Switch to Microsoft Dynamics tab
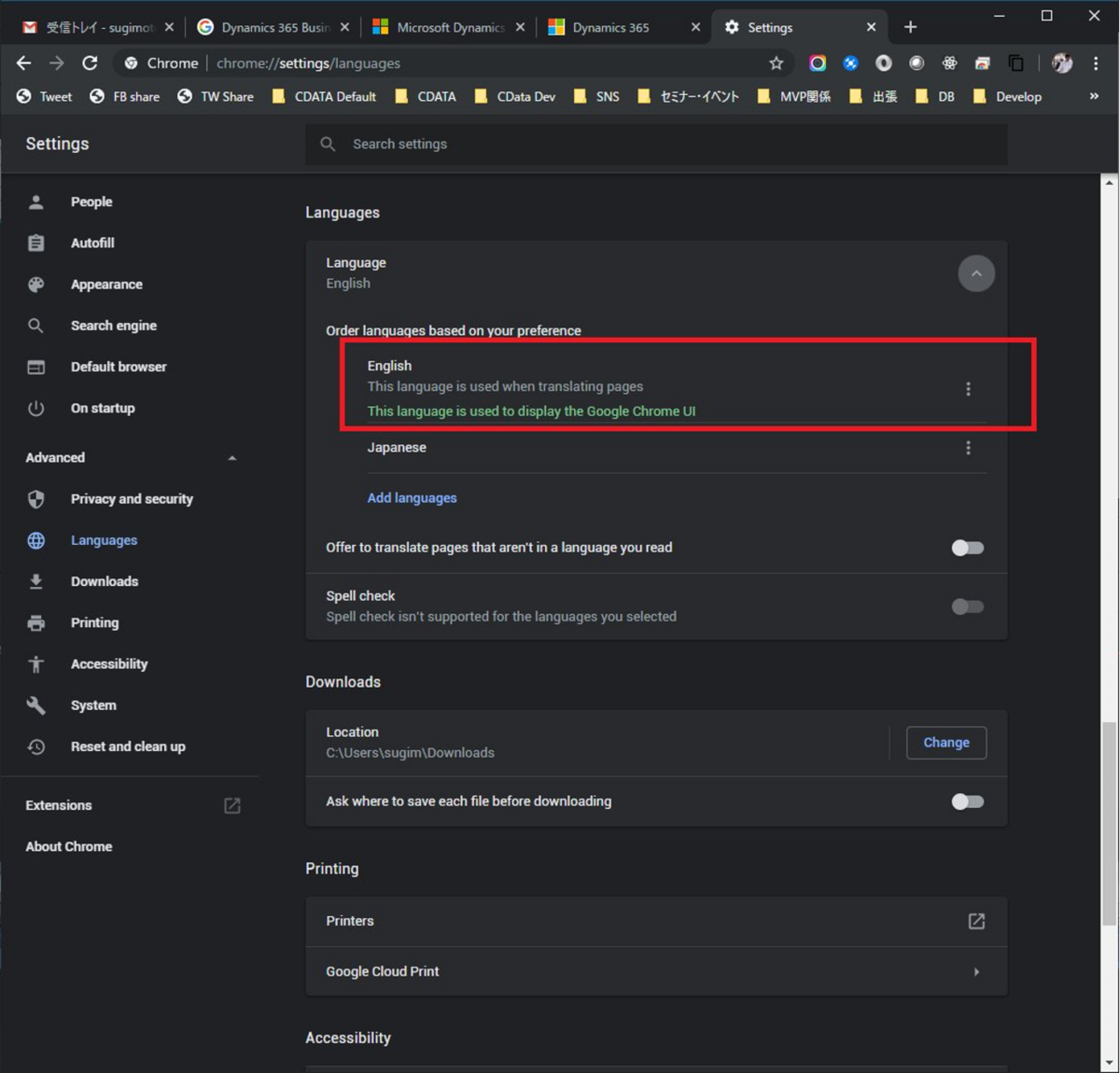The width and height of the screenshot is (1120, 1073). (449, 27)
